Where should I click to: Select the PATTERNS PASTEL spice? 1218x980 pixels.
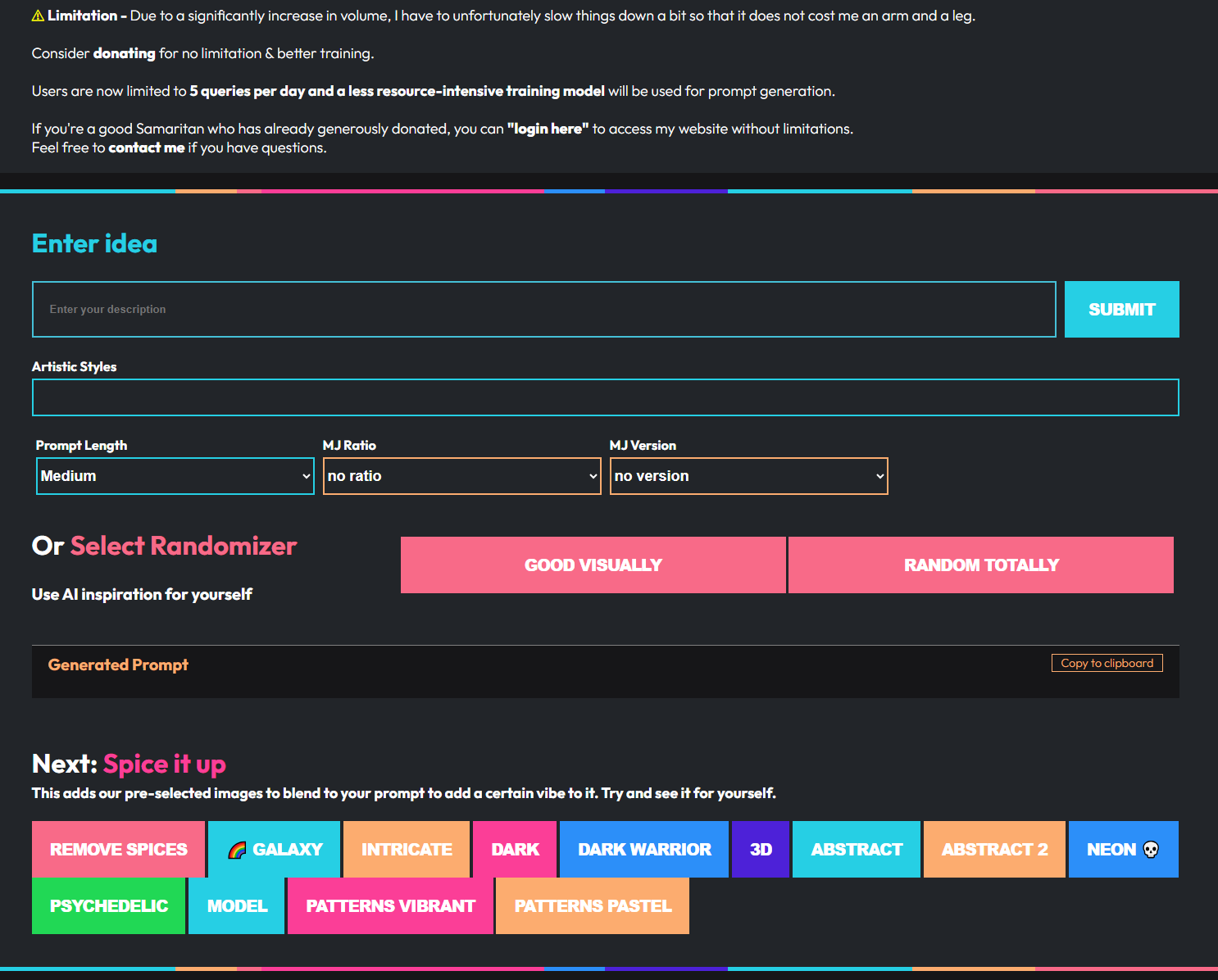point(593,905)
